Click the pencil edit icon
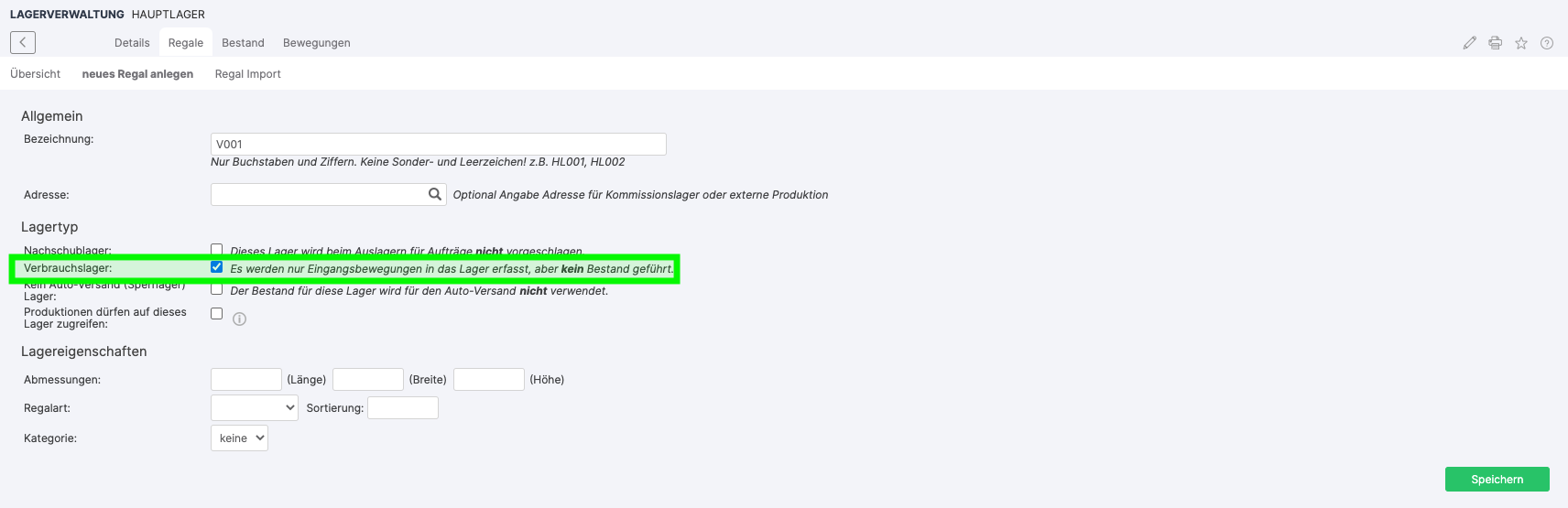Image resolution: width=1568 pixels, height=508 pixels. [x=1469, y=43]
